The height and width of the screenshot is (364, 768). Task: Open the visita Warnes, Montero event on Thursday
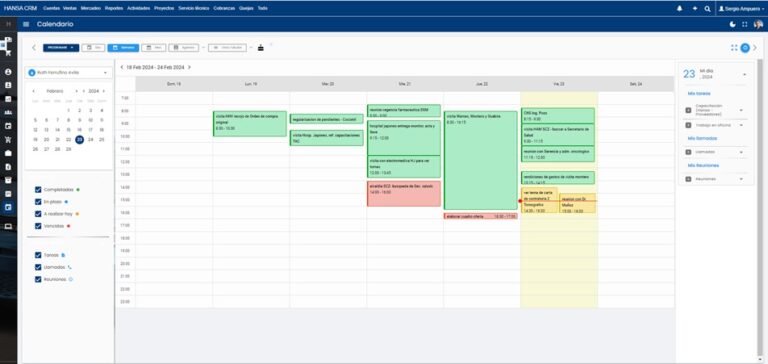pos(480,160)
